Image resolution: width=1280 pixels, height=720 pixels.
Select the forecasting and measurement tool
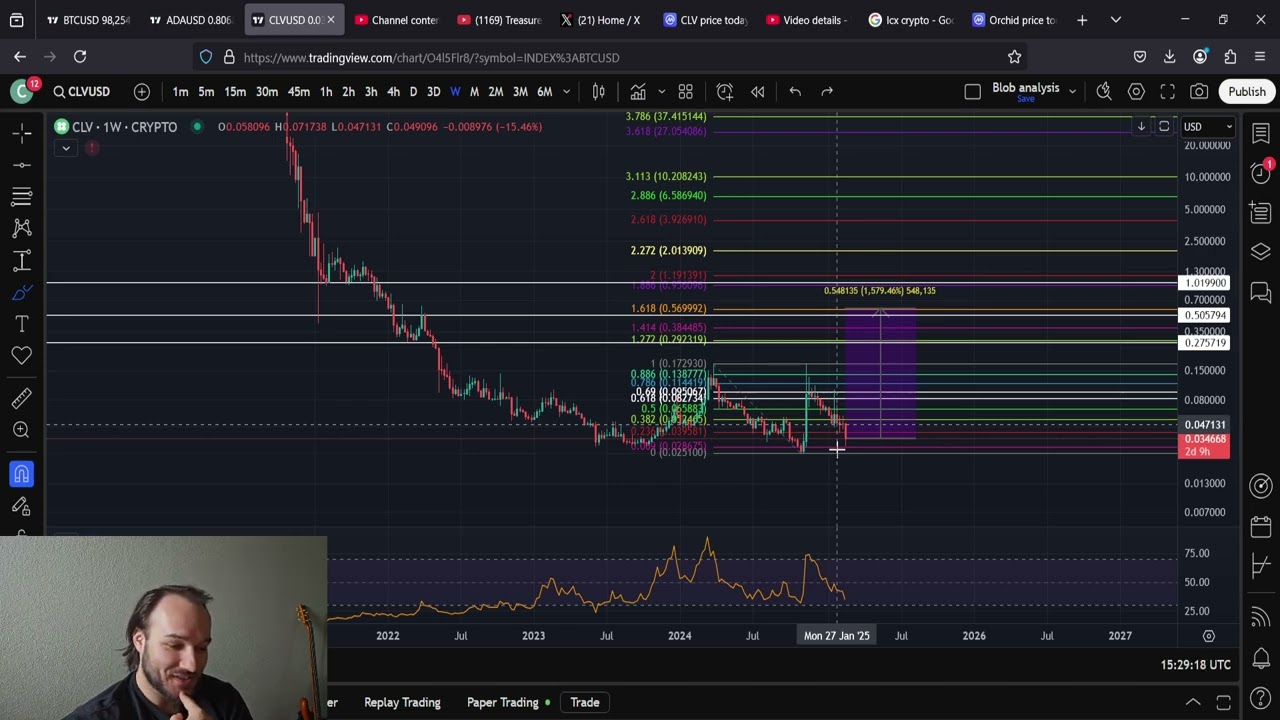[x=21, y=261]
